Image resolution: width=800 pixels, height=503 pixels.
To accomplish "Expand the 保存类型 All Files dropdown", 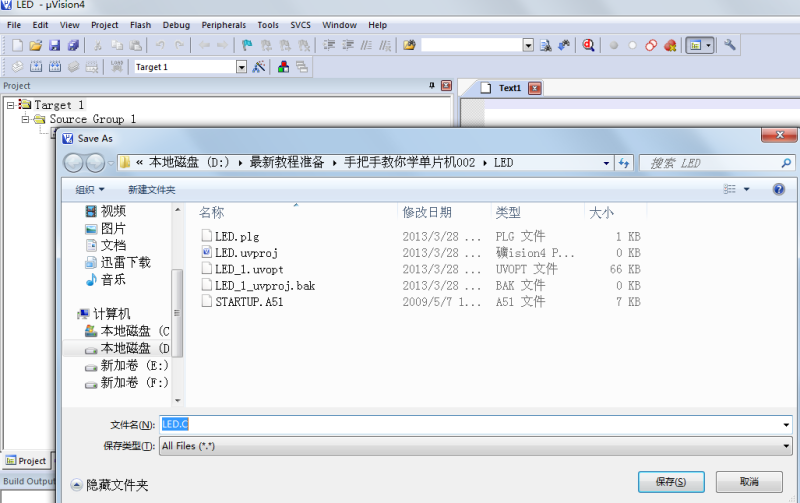I will [x=786, y=446].
